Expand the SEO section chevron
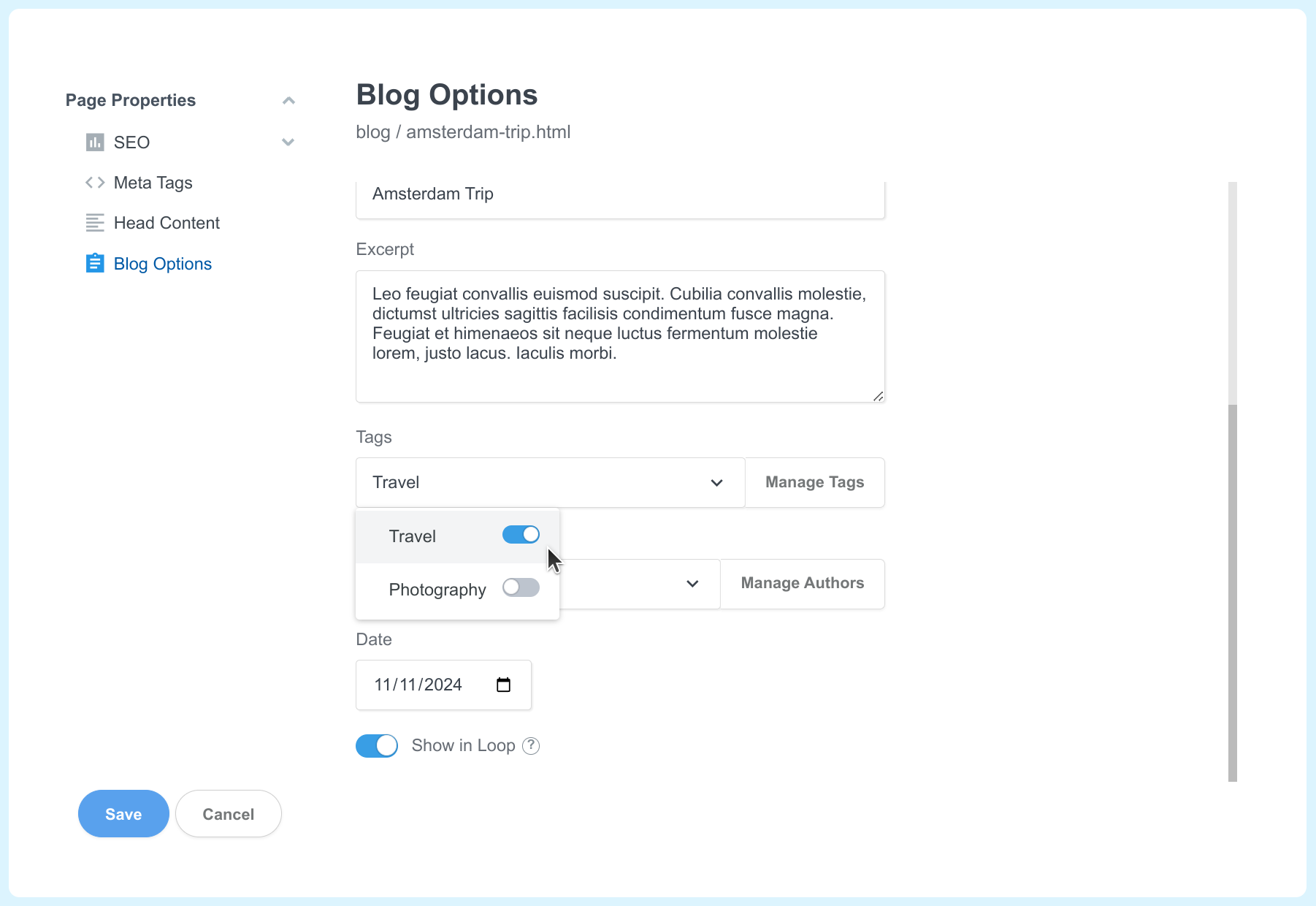 coord(288,142)
